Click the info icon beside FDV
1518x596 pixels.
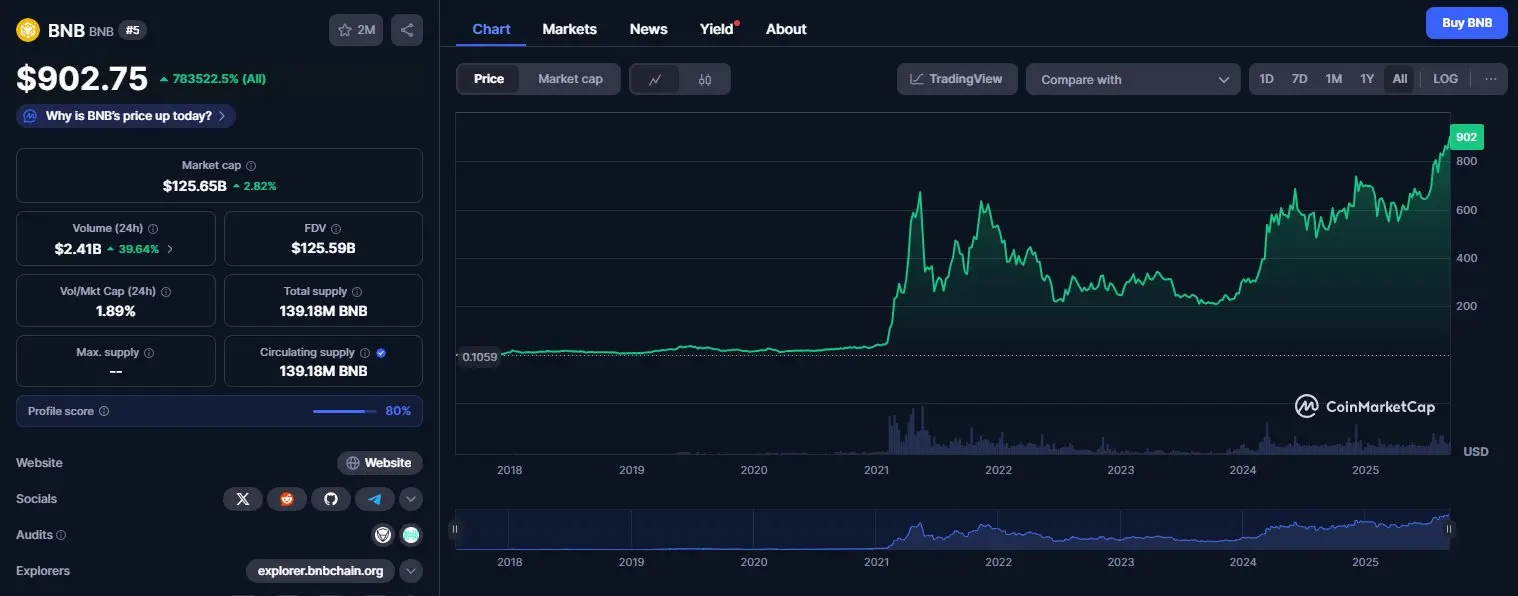coord(335,229)
